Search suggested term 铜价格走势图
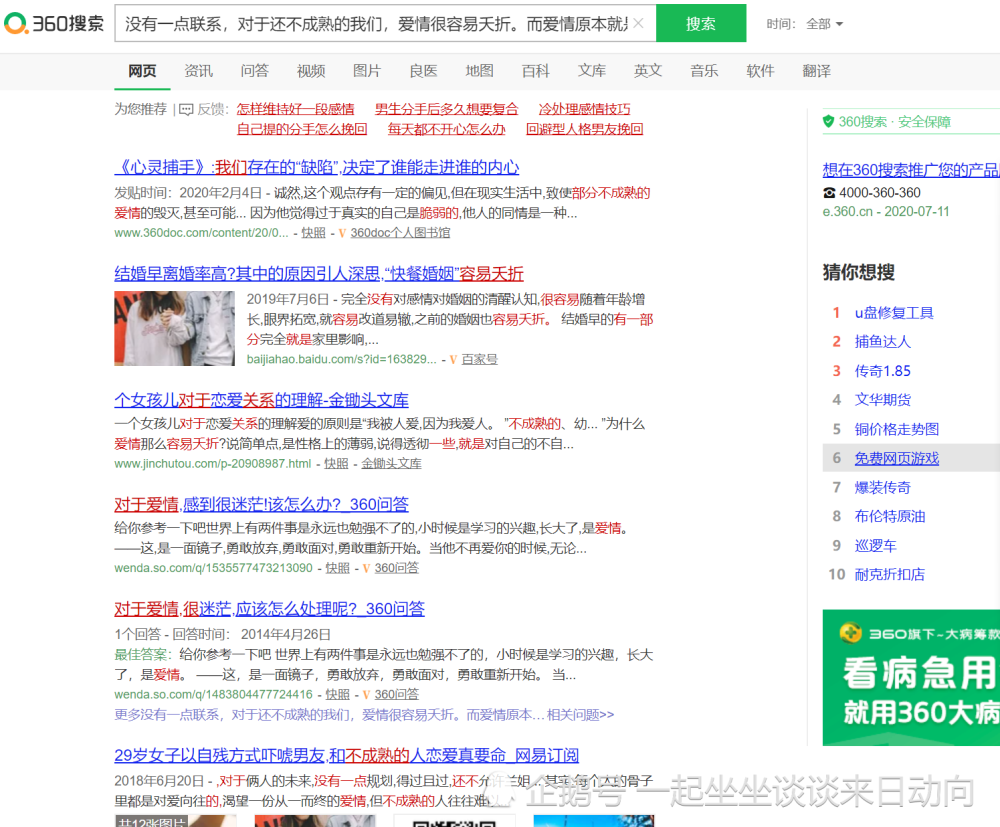Screen dimensions: 1000x827 click(897, 429)
